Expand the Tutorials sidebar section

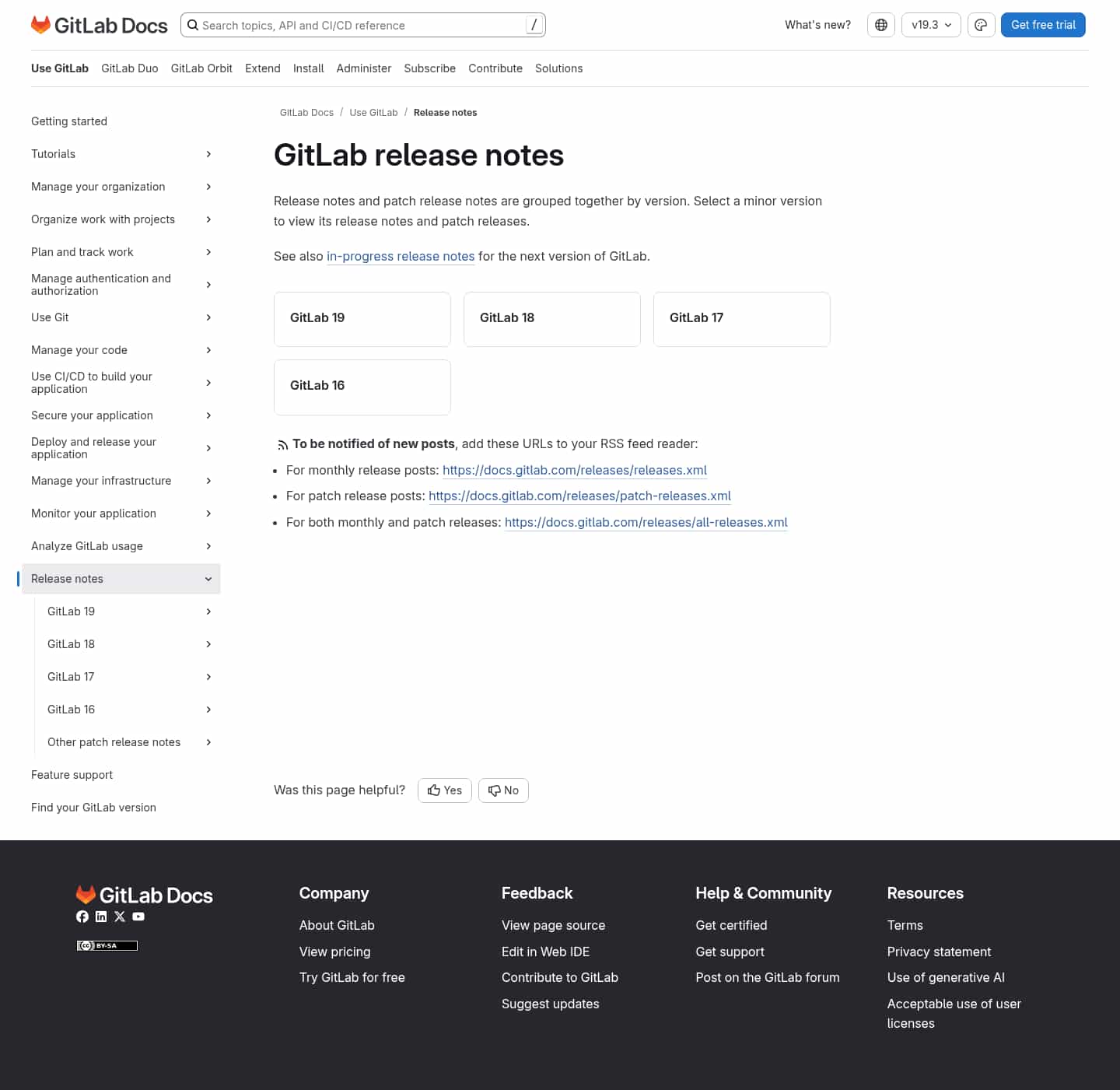point(208,154)
